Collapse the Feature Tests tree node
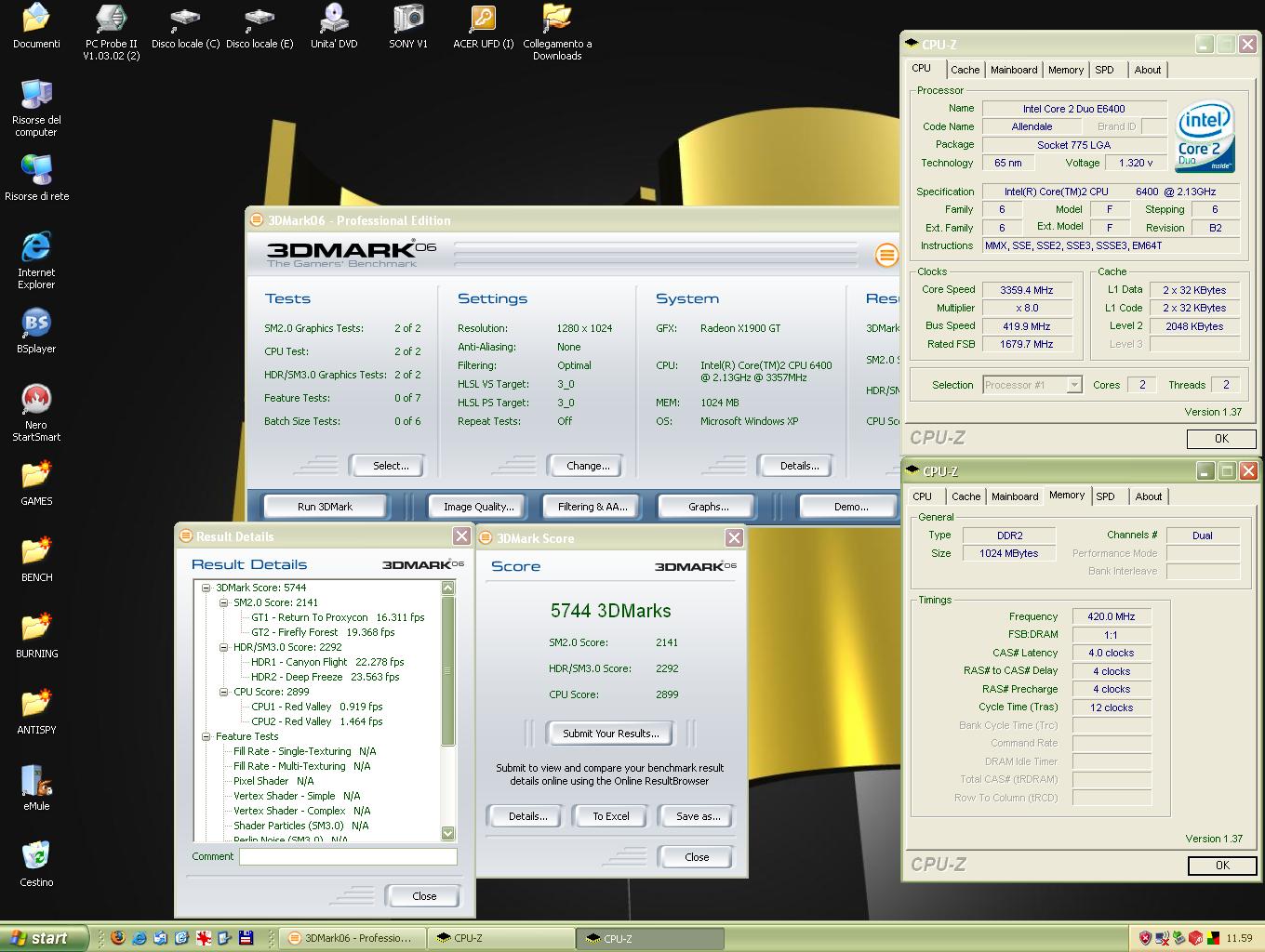The image size is (1265, 952). (x=206, y=736)
